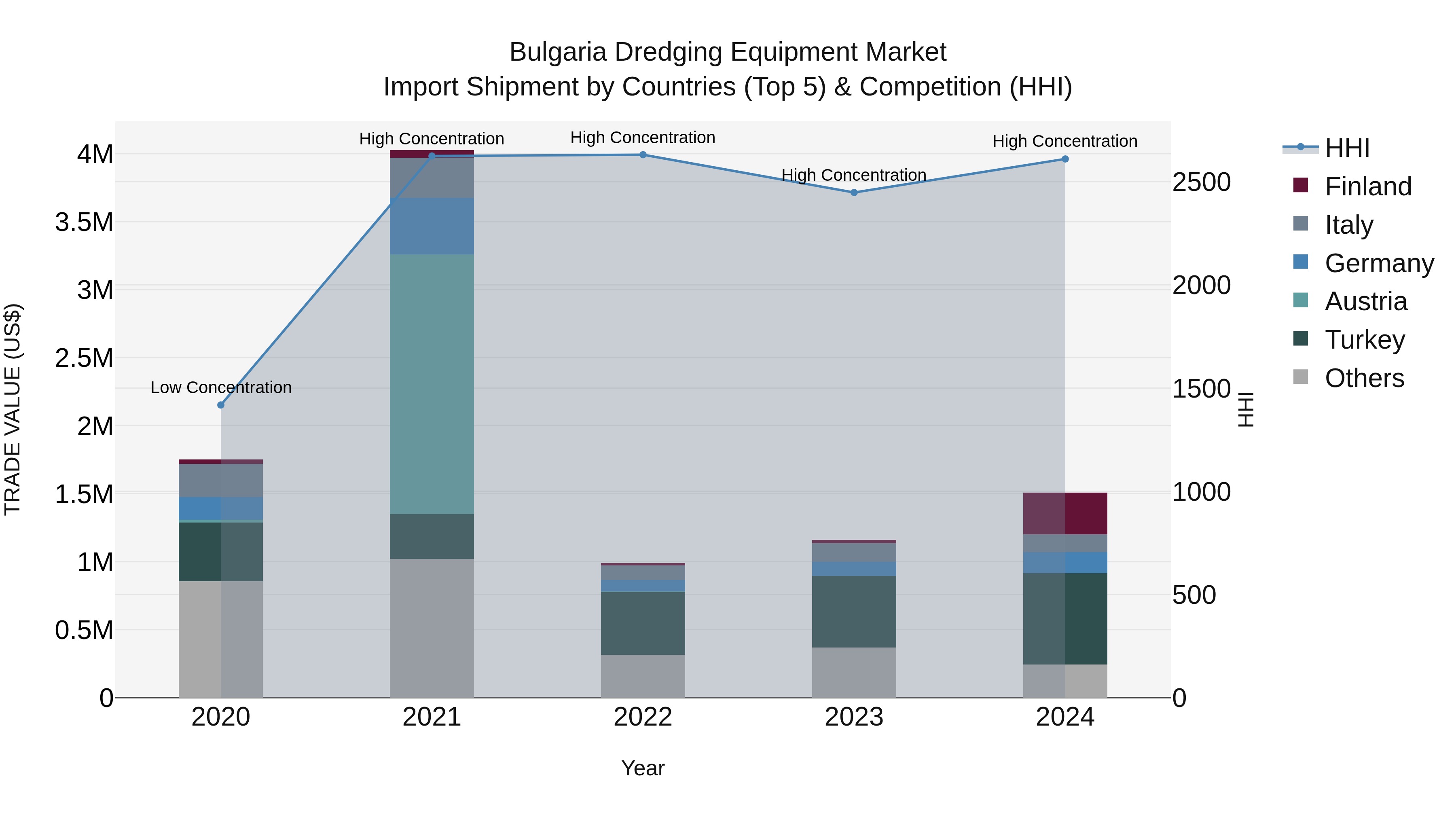Click the 2023 x-axis label

[x=854, y=717]
